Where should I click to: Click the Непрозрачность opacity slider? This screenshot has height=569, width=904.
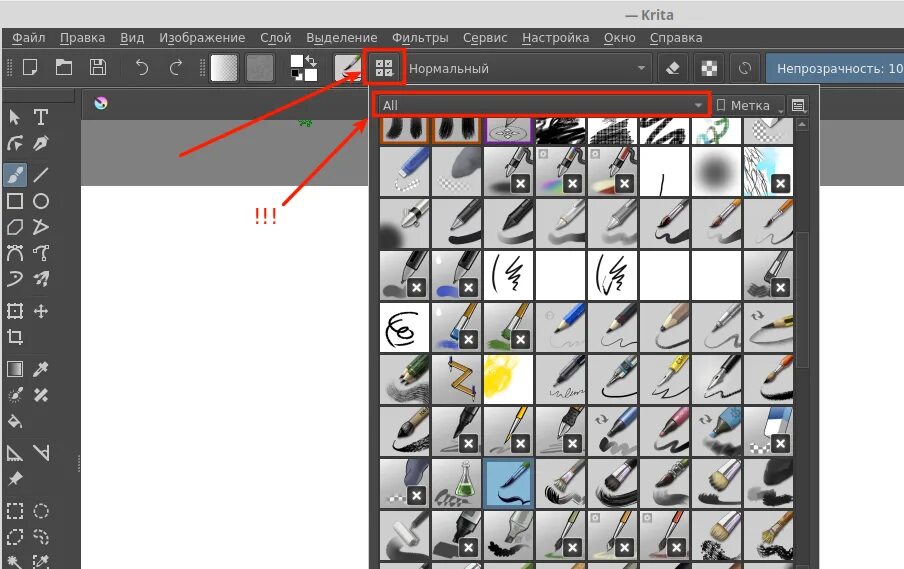coord(835,68)
